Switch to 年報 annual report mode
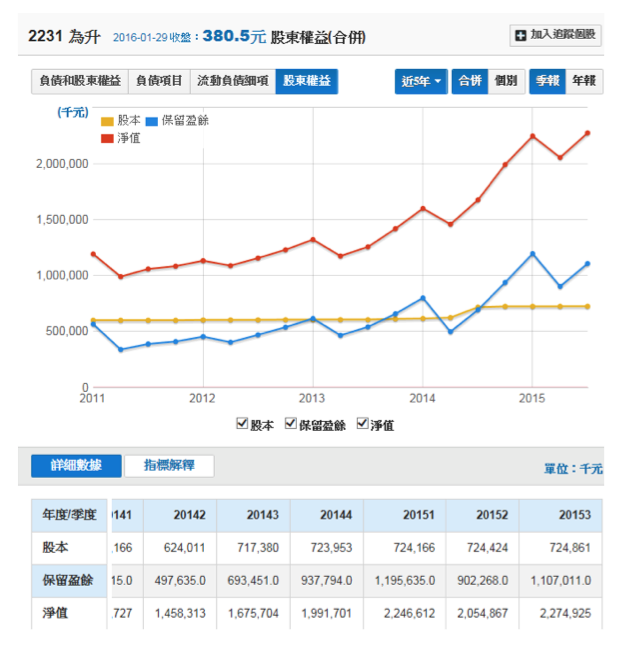 (585, 81)
